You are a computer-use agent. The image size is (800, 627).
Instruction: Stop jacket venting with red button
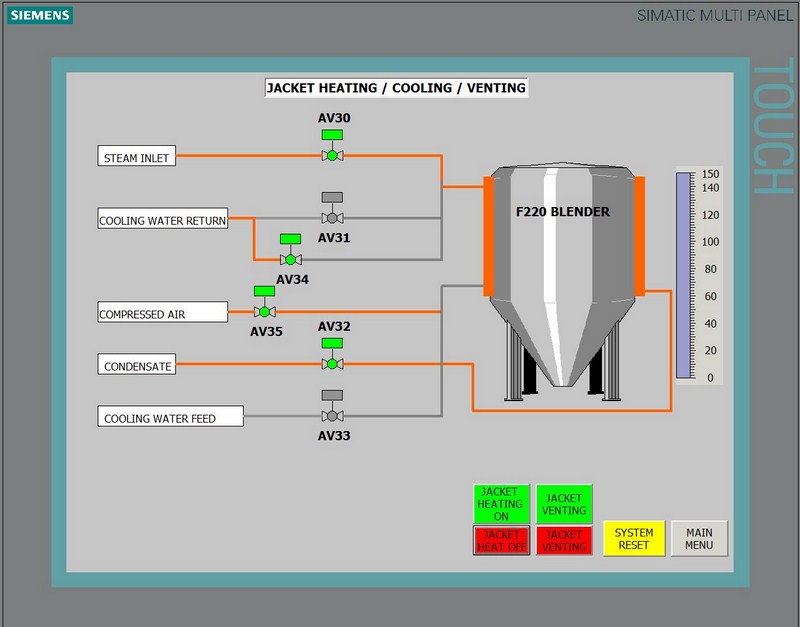click(564, 540)
